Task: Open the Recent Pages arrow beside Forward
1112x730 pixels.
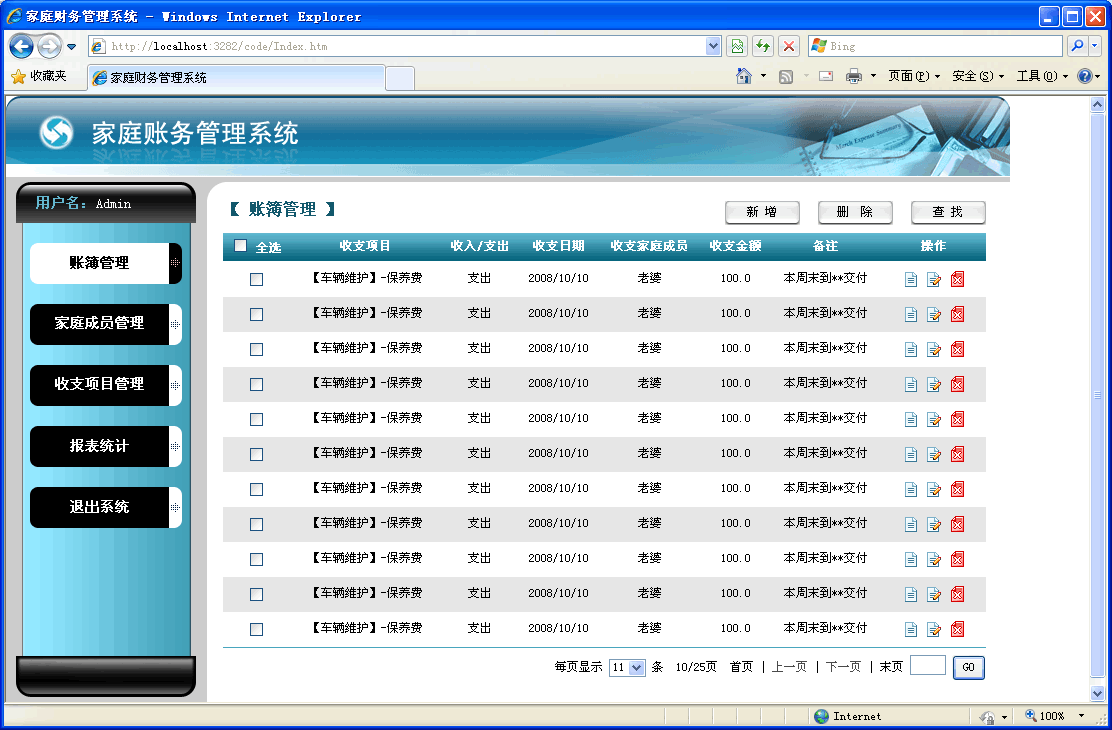Action: coord(72,47)
